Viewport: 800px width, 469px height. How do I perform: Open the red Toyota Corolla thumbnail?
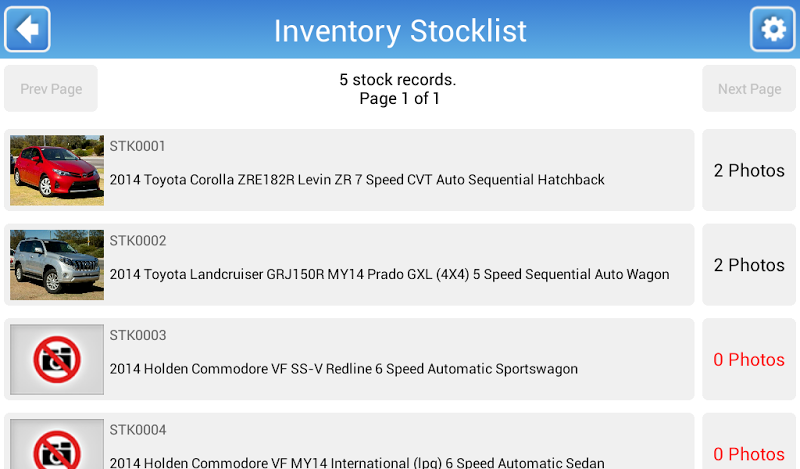click(x=56, y=170)
